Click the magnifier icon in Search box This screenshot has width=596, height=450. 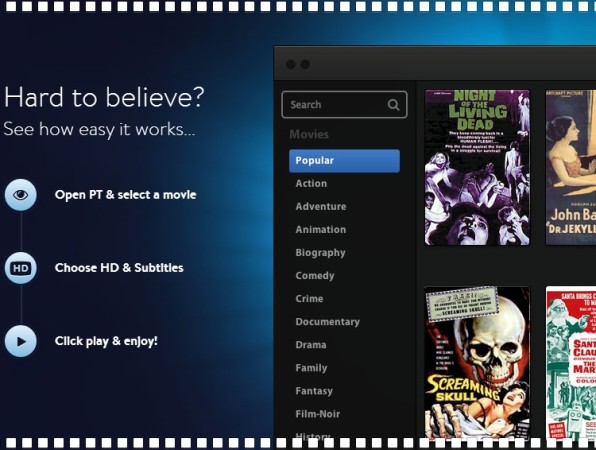pyautogui.click(x=393, y=105)
